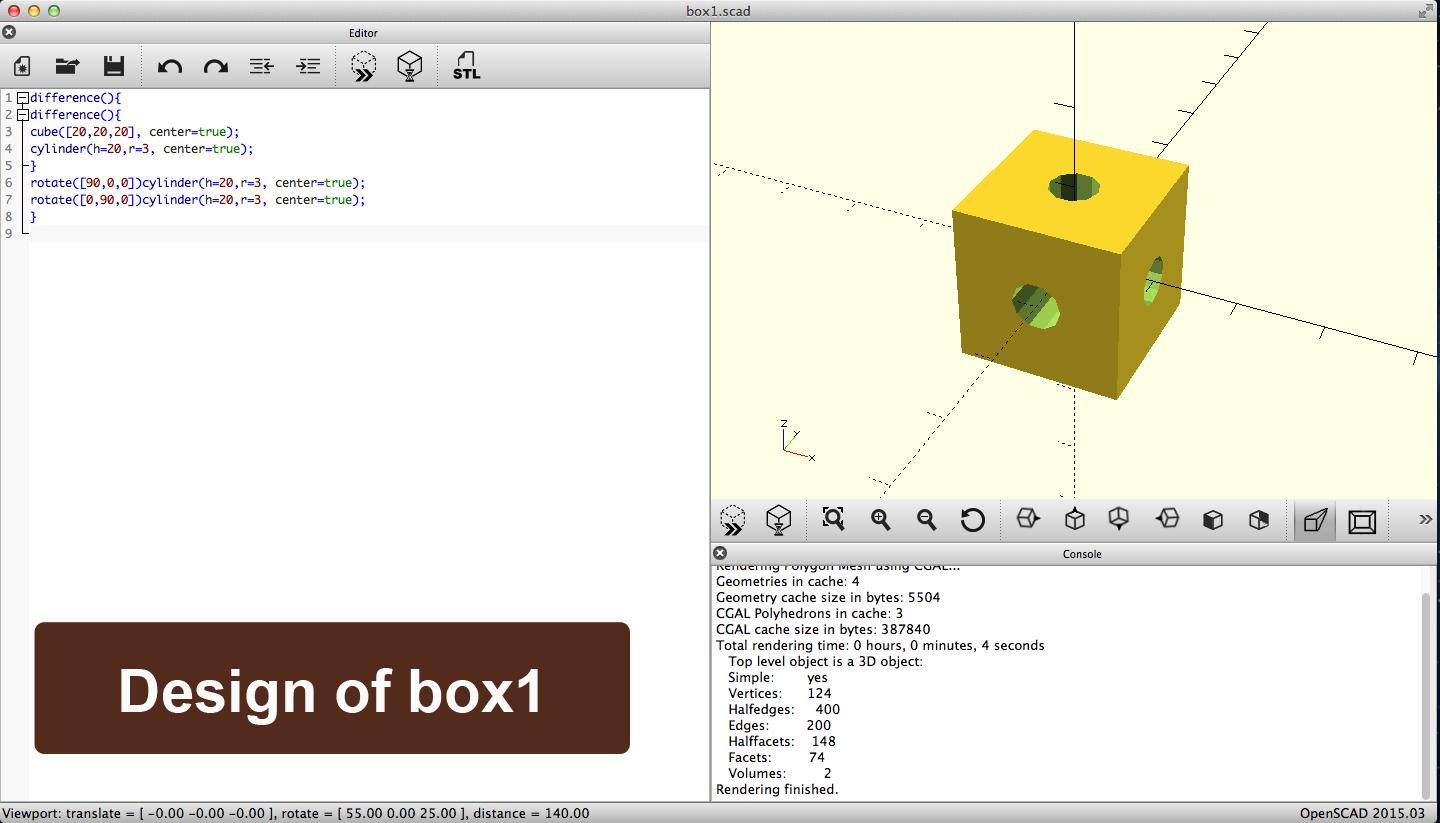This screenshot has width=1440, height=823.
Task: Switch to the Left side view
Action: pyautogui.click(x=1167, y=520)
